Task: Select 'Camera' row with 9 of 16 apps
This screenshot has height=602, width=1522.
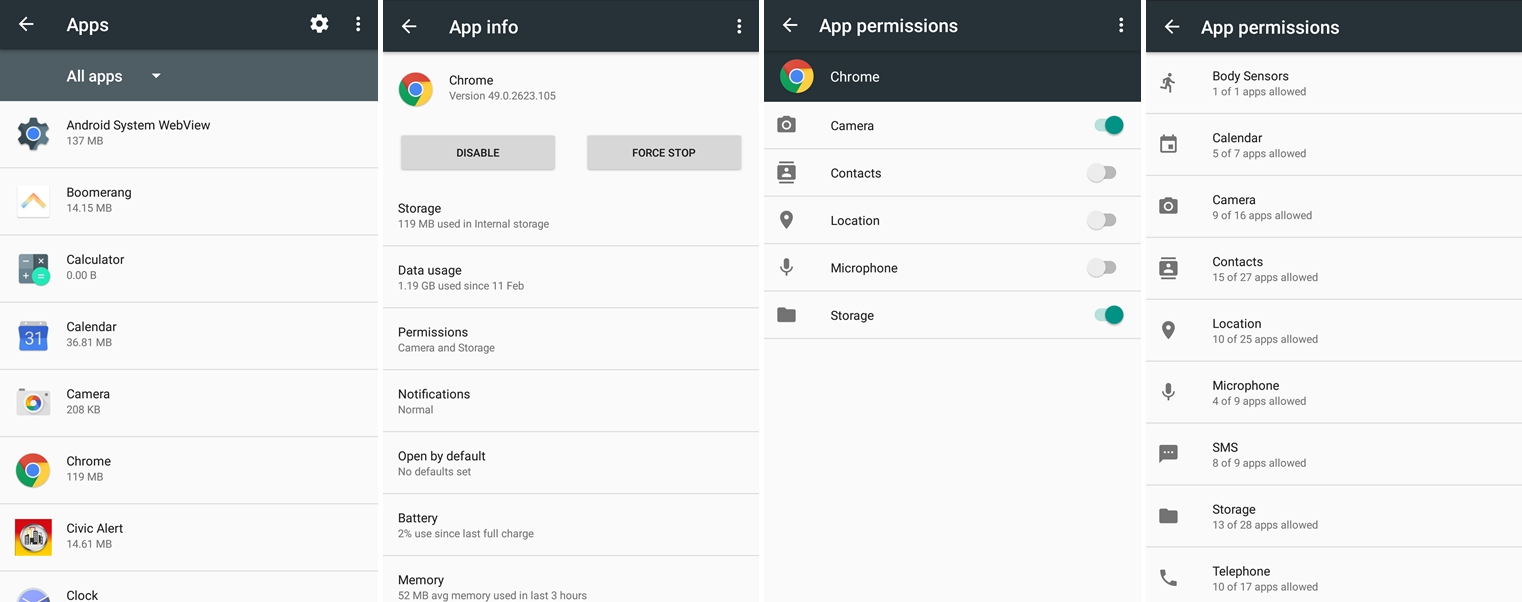Action: click(1334, 207)
